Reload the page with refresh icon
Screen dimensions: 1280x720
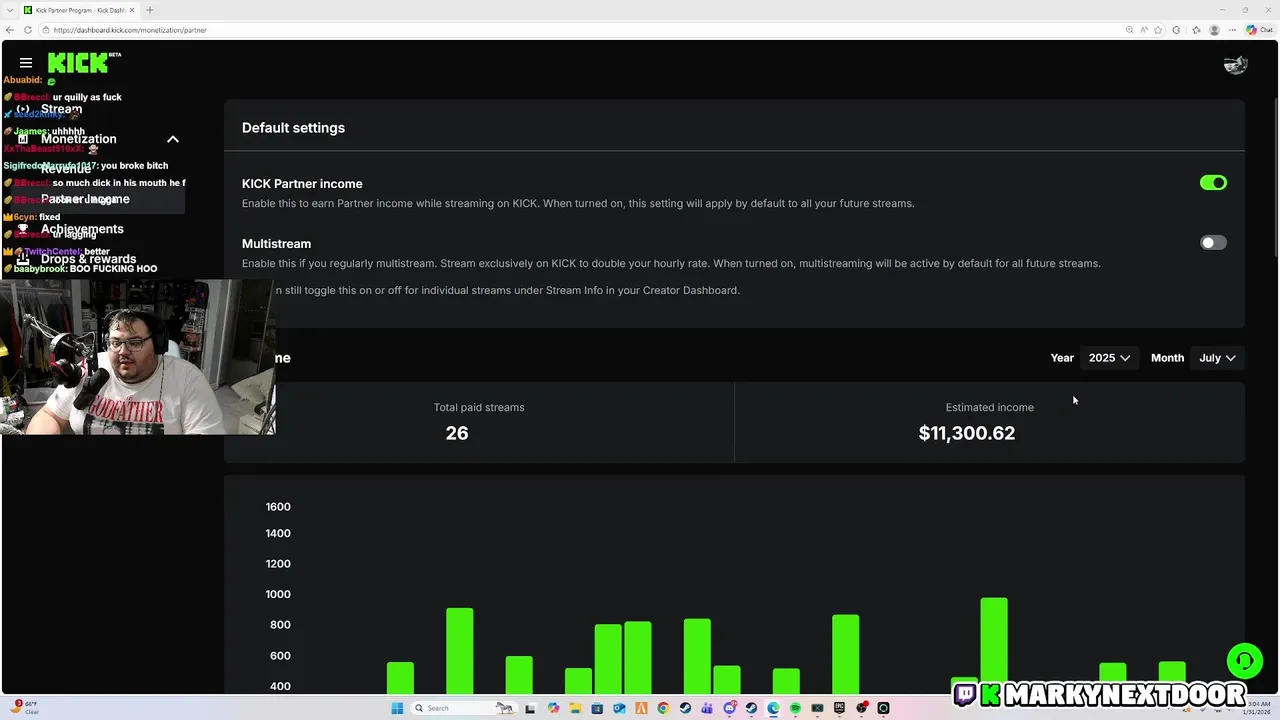click(x=28, y=30)
